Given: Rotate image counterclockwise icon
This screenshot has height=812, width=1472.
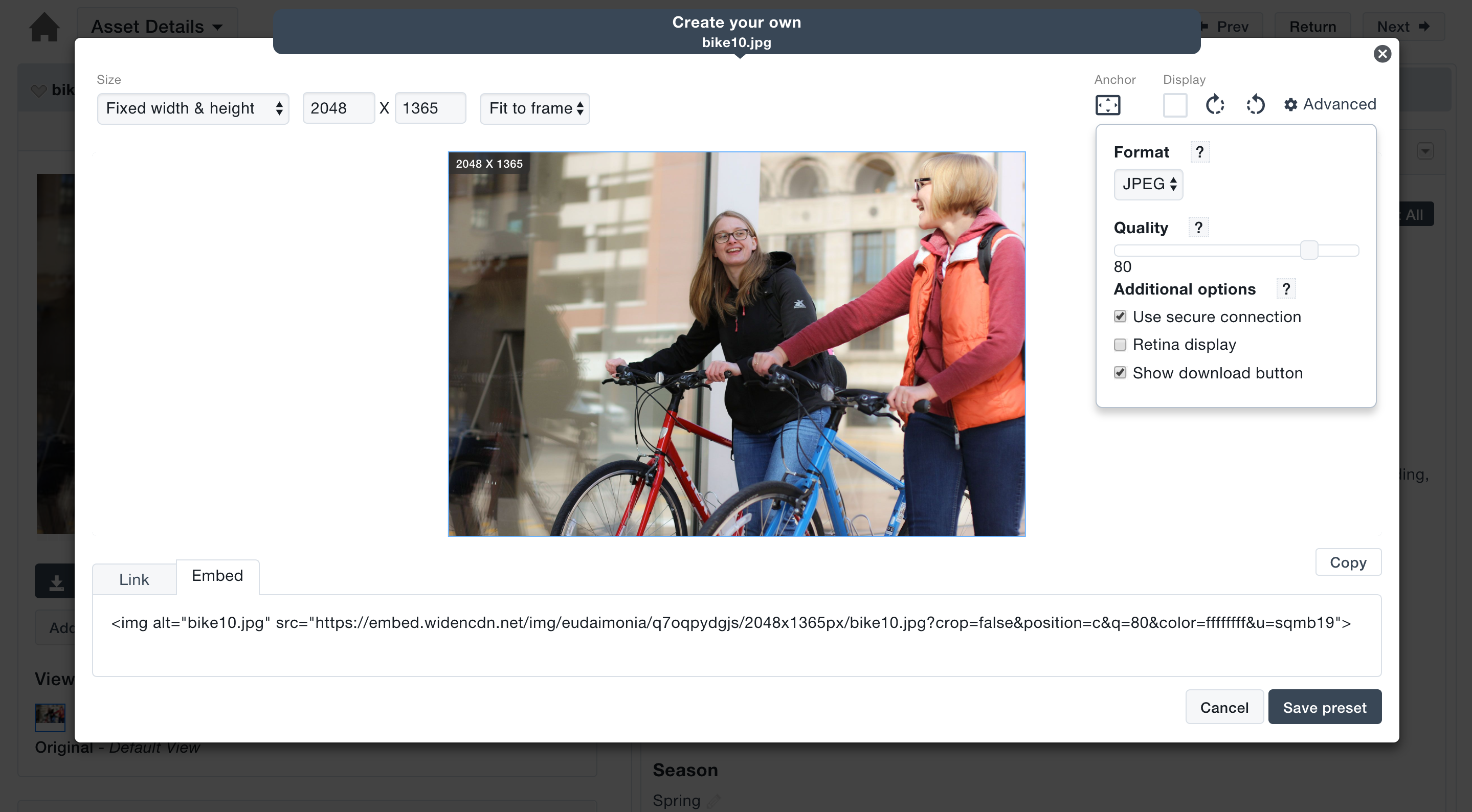Looking at the screenshot, I should (1256, 105).
